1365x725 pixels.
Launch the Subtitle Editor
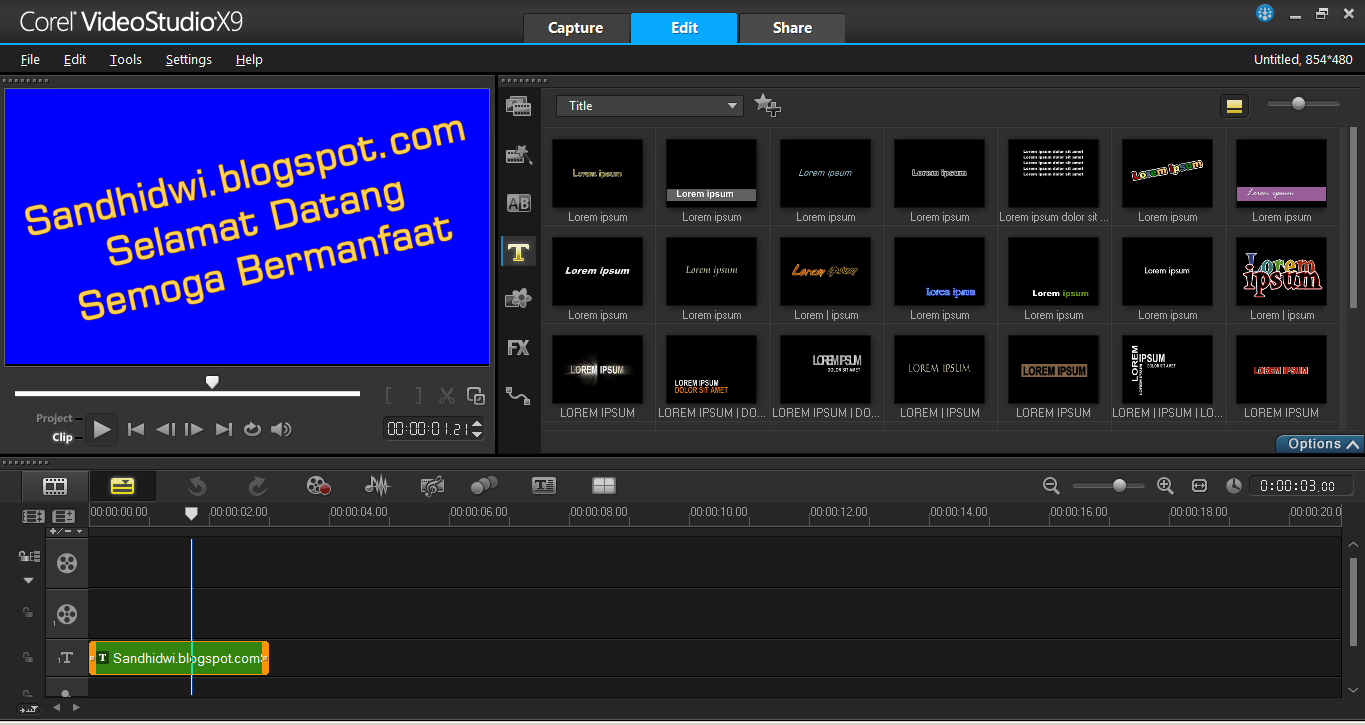(543, 485)
